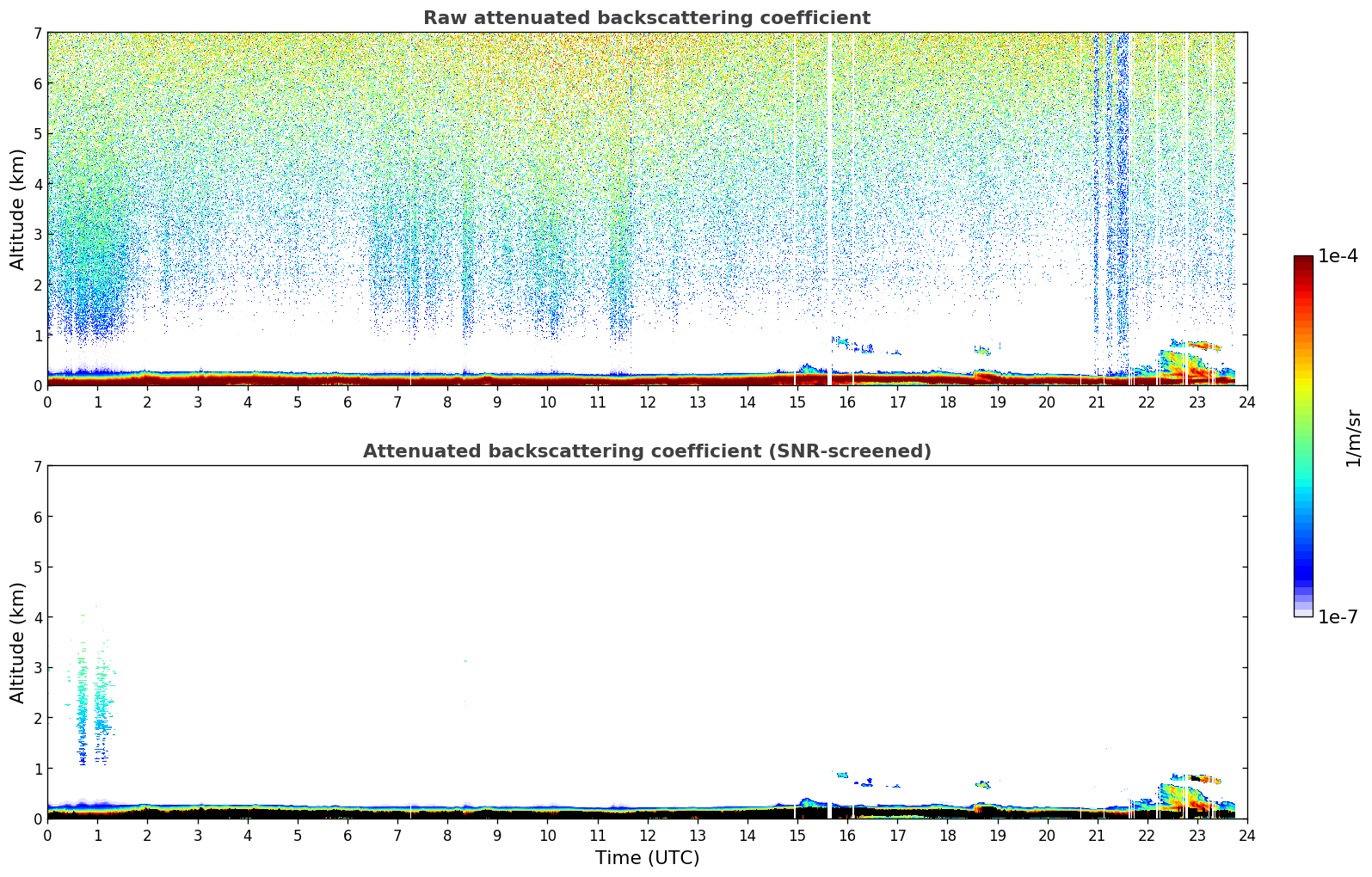
Task: Select the colorbar unit label "1/m/sr"
Action: (1353, 438)
